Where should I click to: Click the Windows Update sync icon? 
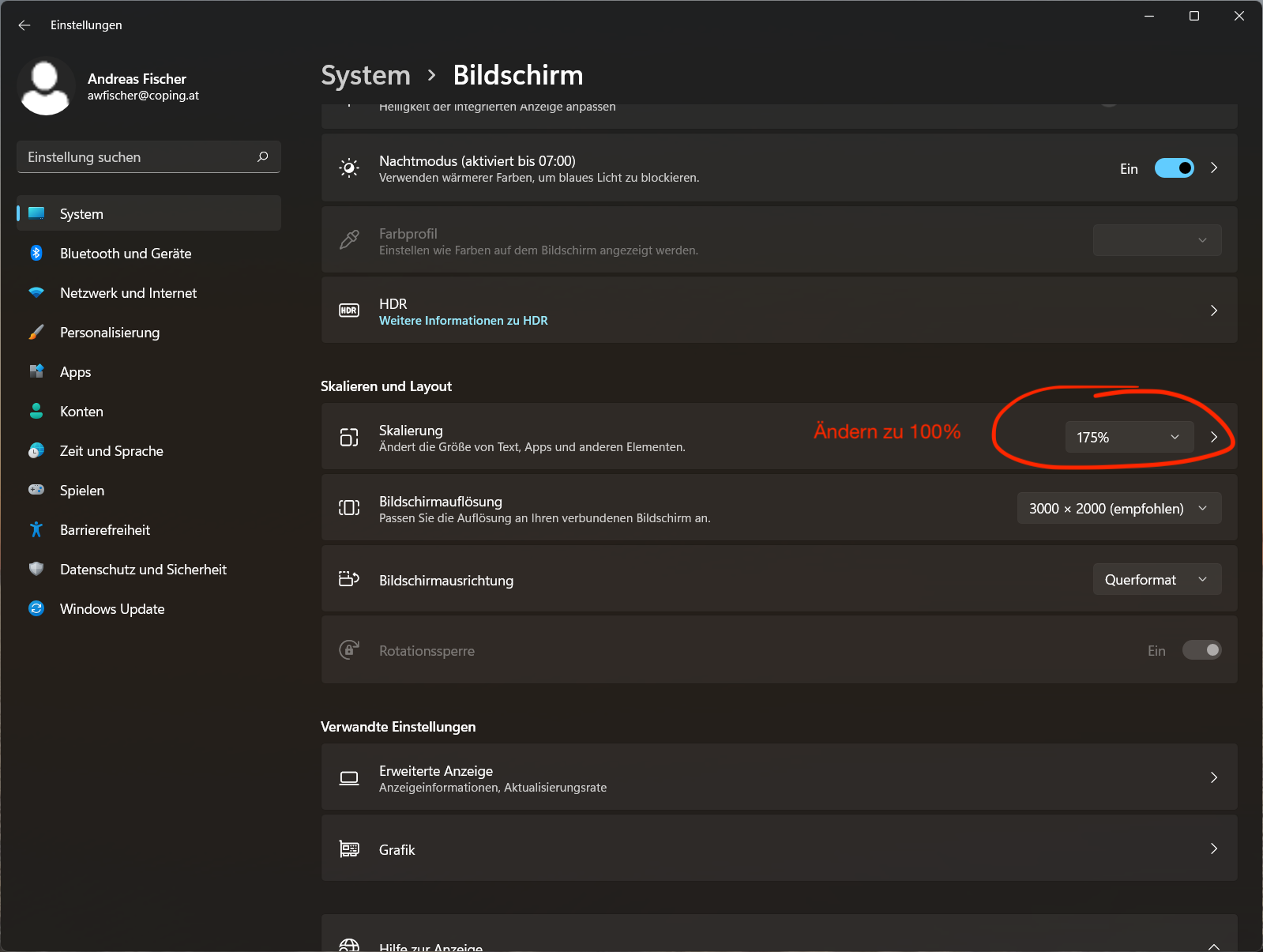coord(36,608)
